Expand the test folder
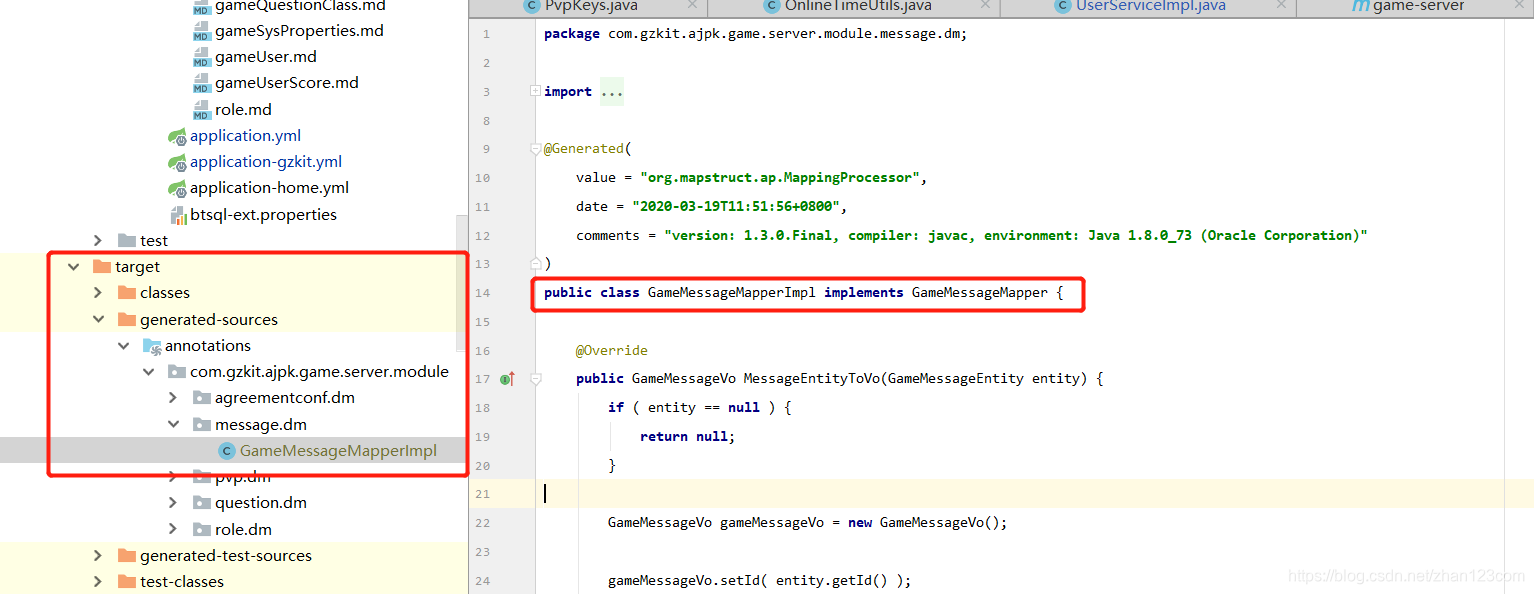This screenshot has width=1534, height=594. click(97, 241)
